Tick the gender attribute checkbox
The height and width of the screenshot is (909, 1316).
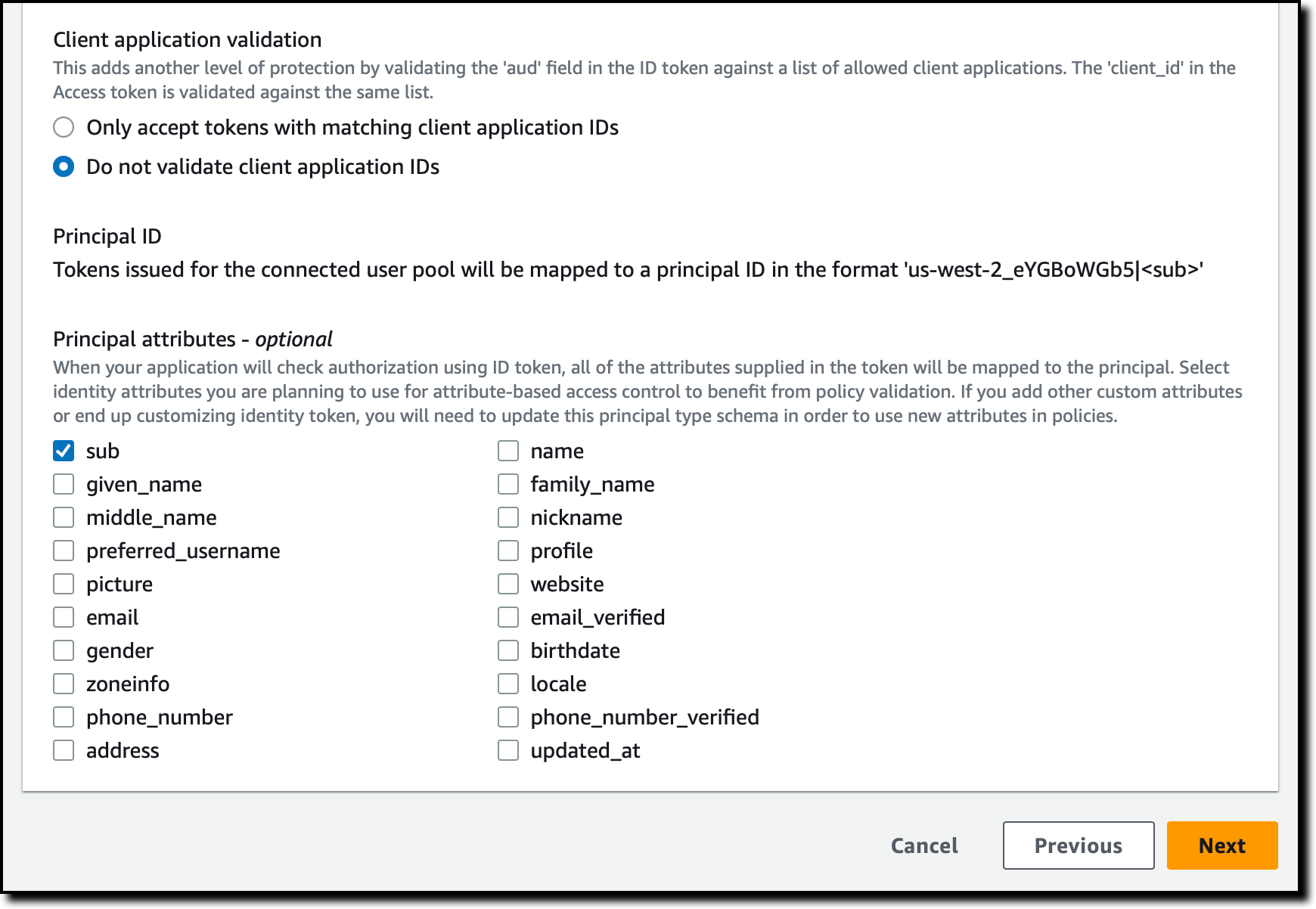click(64, 650)
